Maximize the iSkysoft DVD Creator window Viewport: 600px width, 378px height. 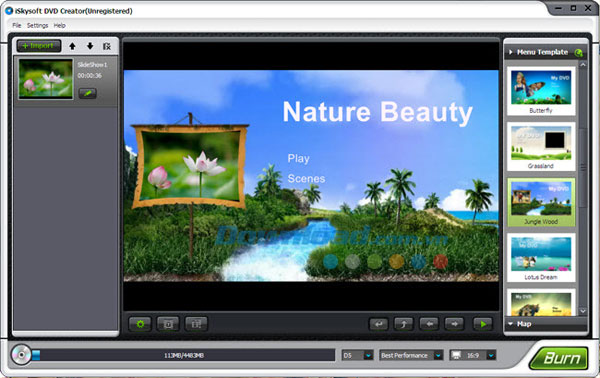coord(573,8)
